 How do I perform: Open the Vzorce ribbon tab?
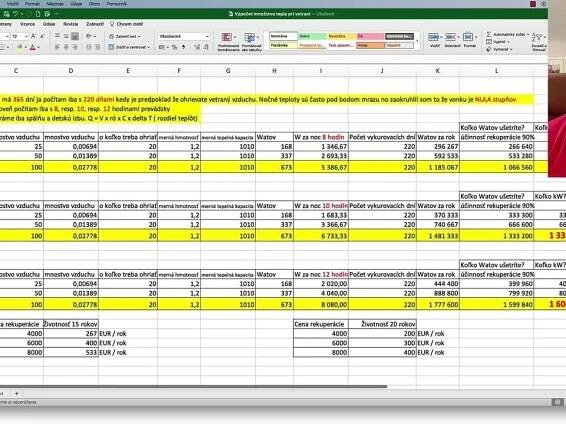(27, 24)
